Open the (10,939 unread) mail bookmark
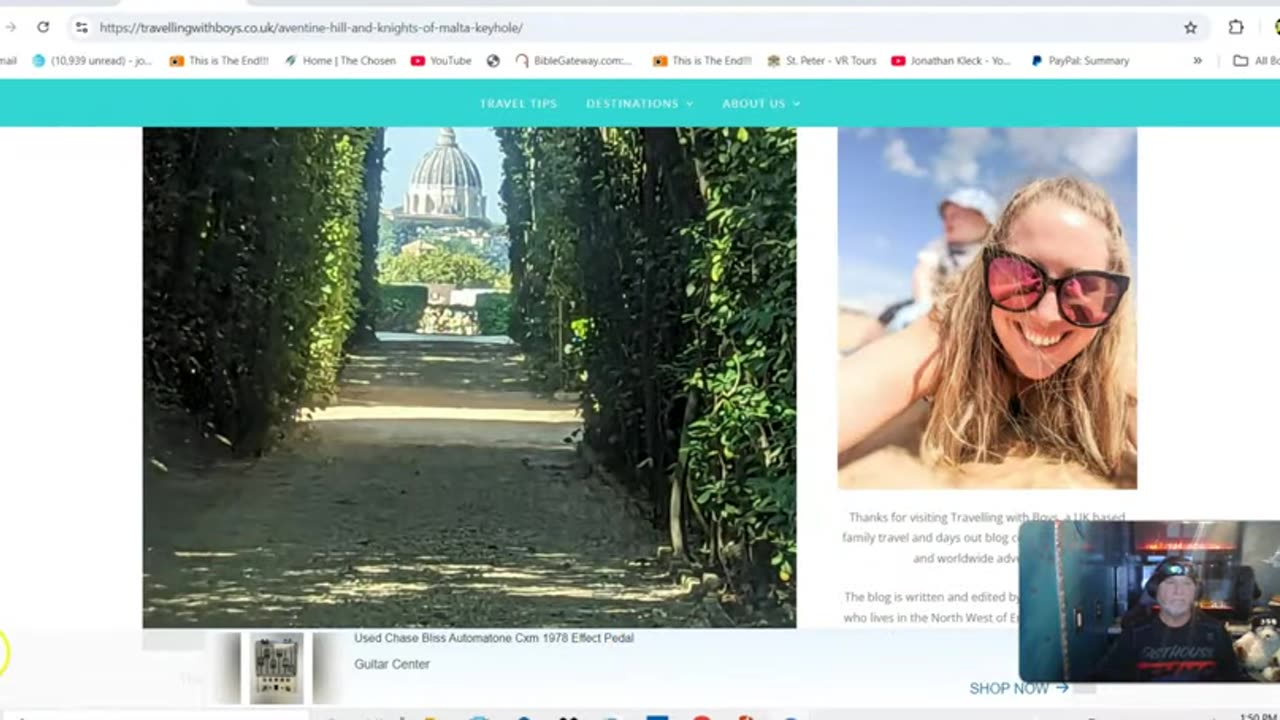The height and width of the screenshot is (720, 1280). 92,61
